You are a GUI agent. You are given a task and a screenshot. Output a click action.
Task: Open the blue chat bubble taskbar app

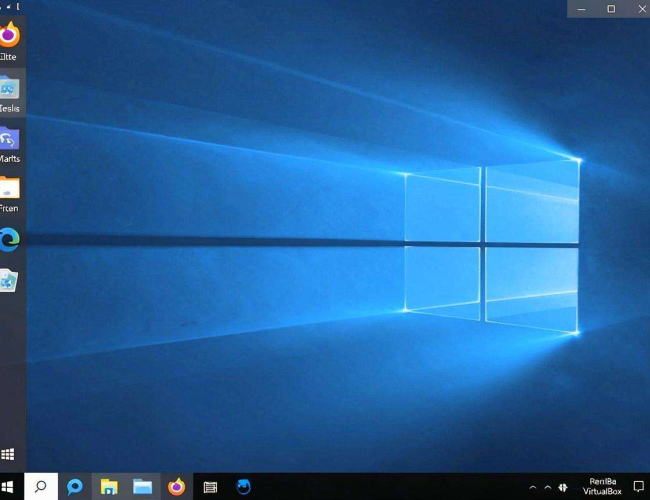[x=75, y=486]
